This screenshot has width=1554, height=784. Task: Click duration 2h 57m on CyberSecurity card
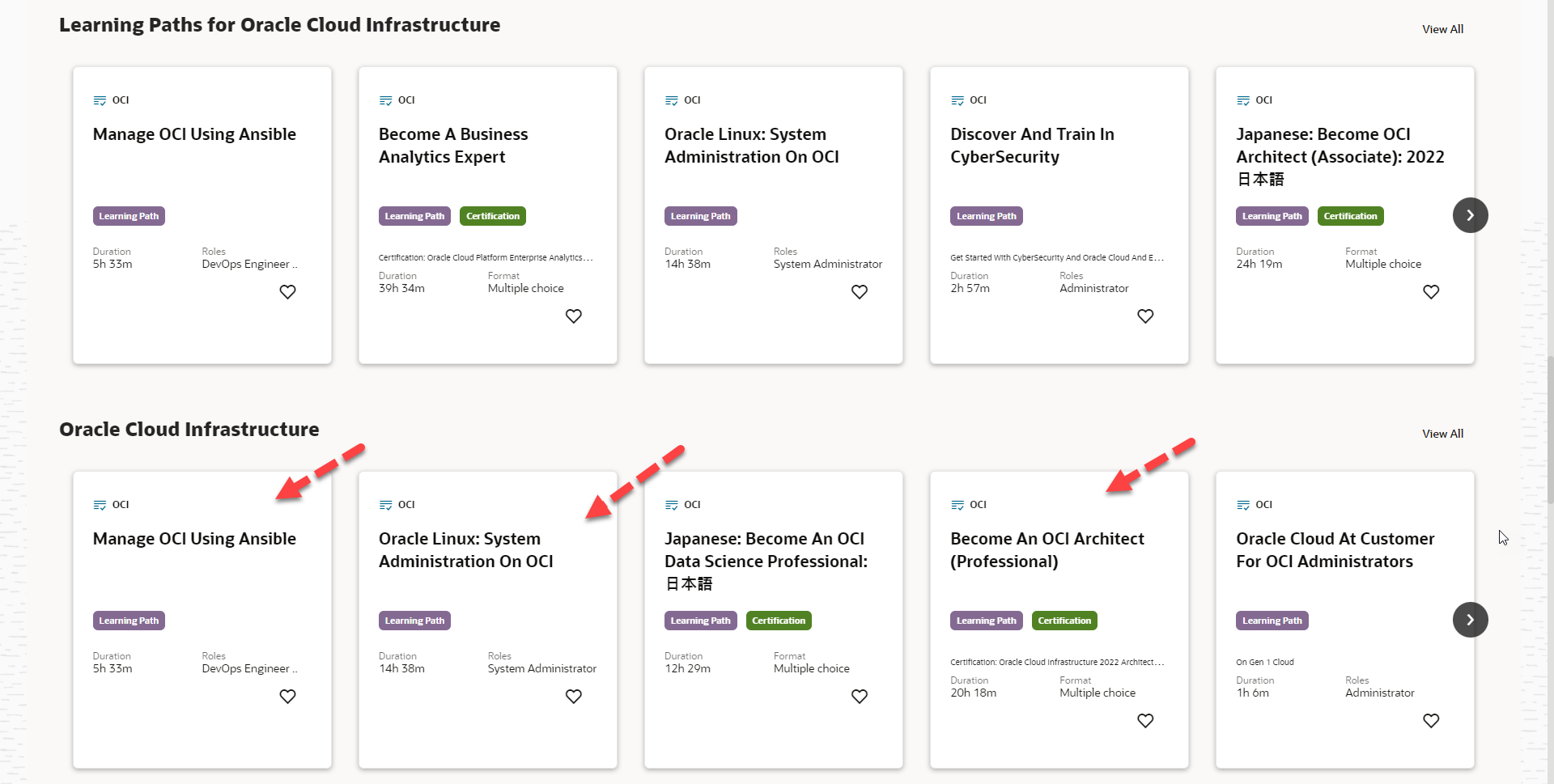(x=970, y=288)
